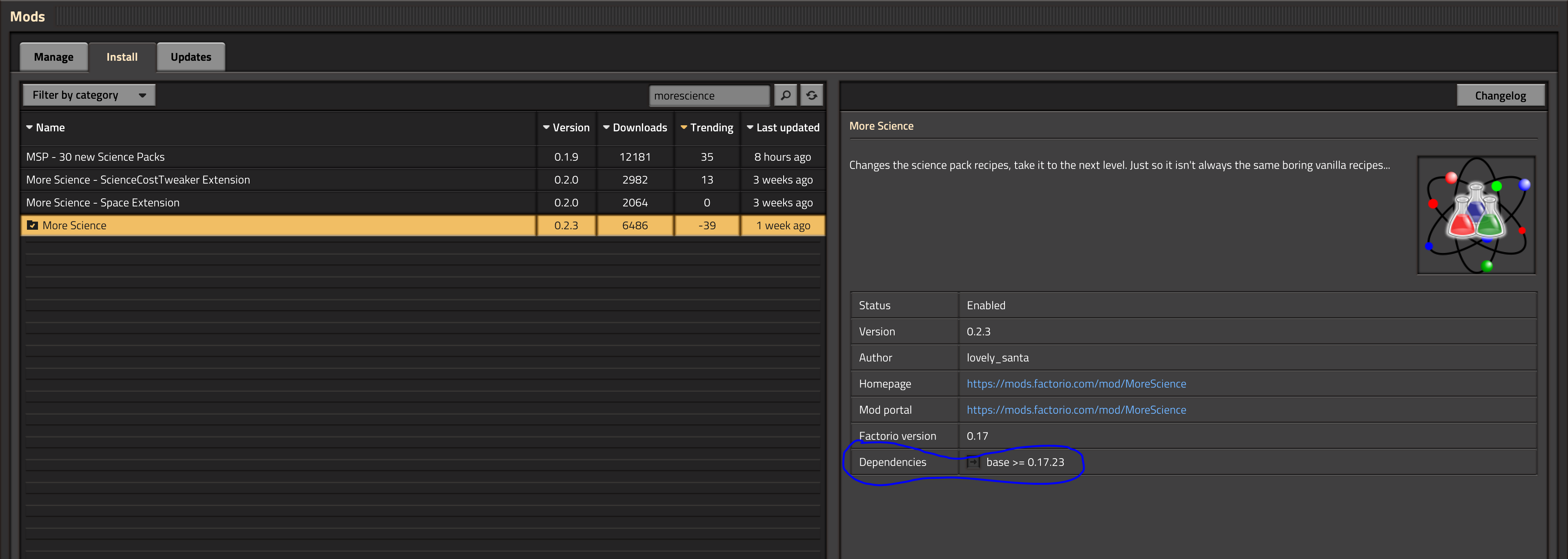This screenshot has width=1568, height=559.
Task: Click the 12181 downloads cell
Action: tap(635, 157)
